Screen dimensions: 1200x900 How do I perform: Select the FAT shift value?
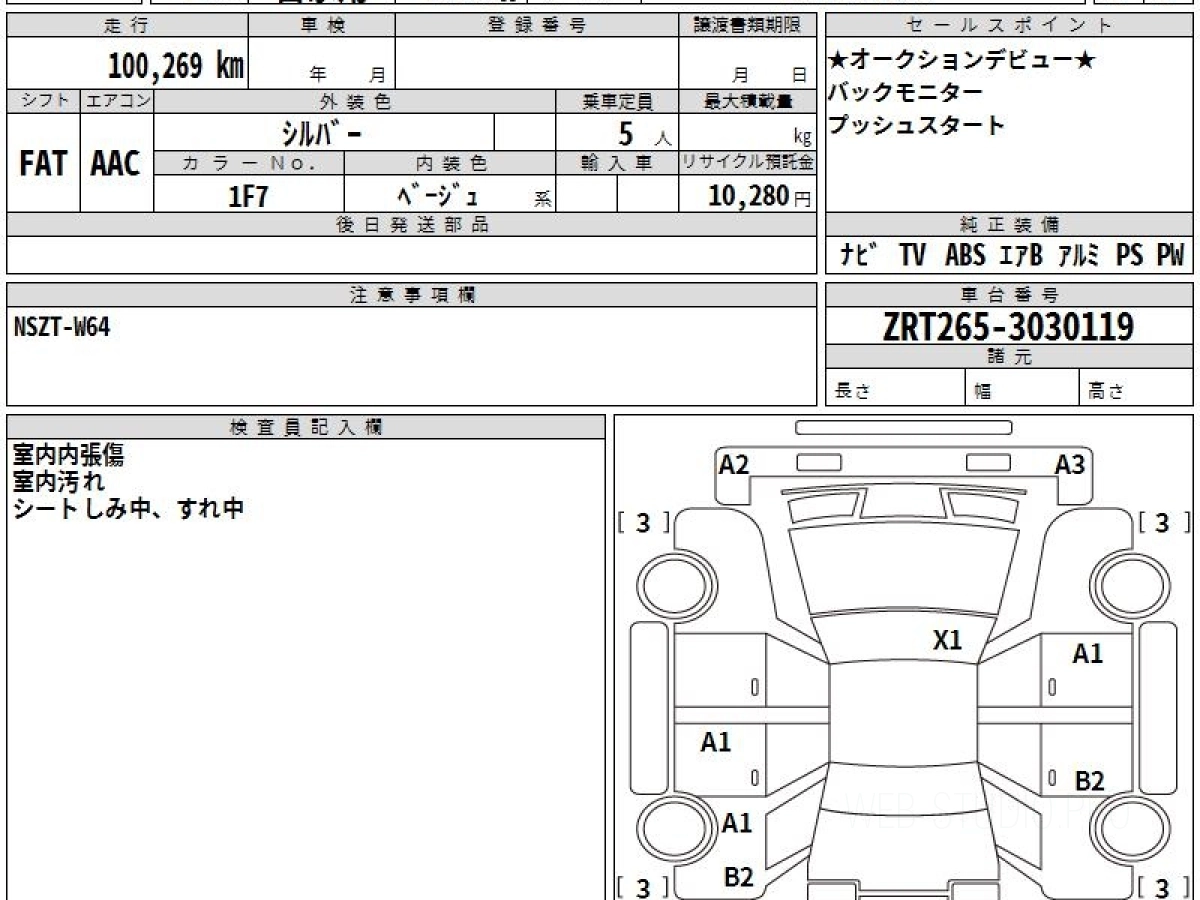(43, 163)
